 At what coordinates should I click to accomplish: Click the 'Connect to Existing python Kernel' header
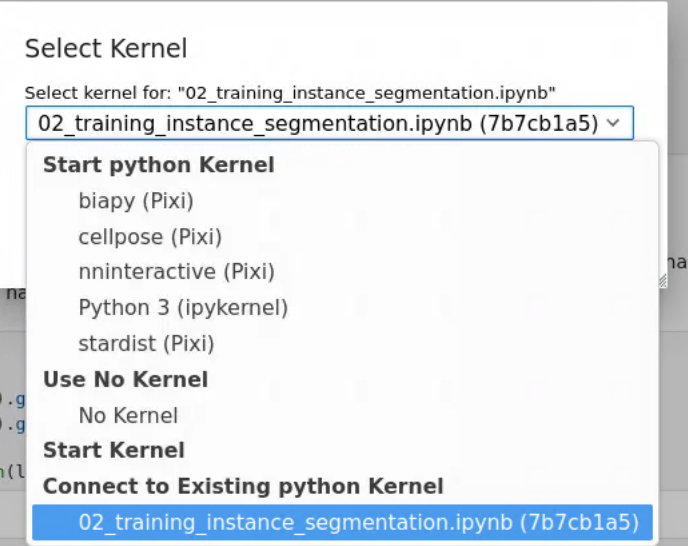pos(244,486)
